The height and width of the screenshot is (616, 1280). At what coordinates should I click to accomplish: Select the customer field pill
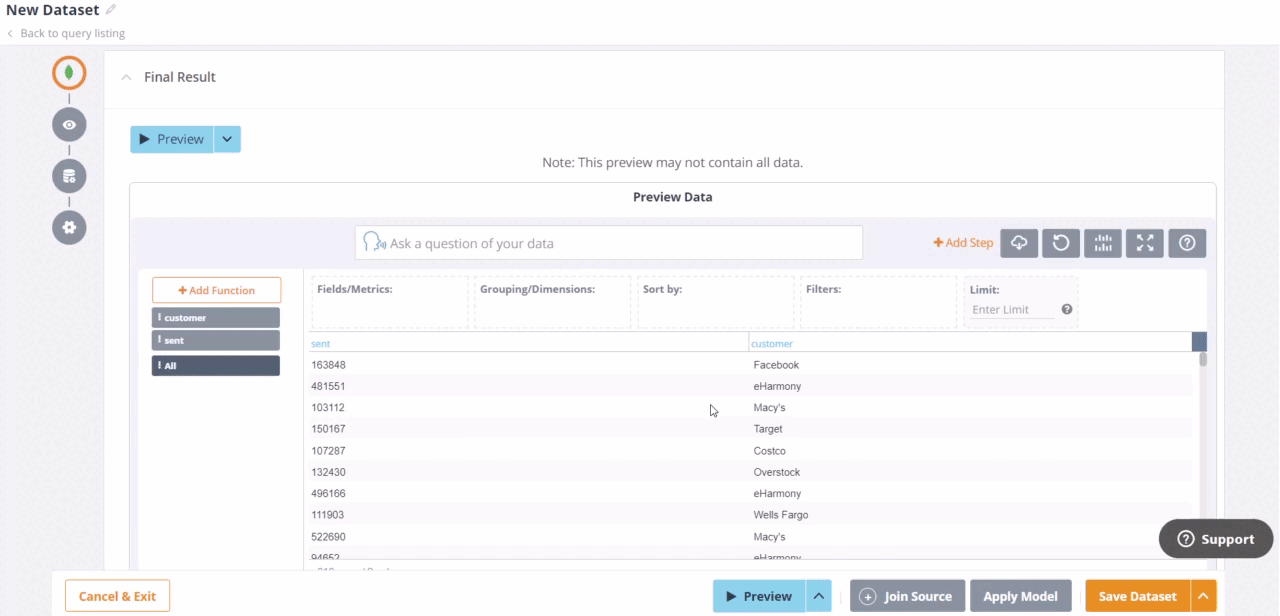click(x=216, y=318)
